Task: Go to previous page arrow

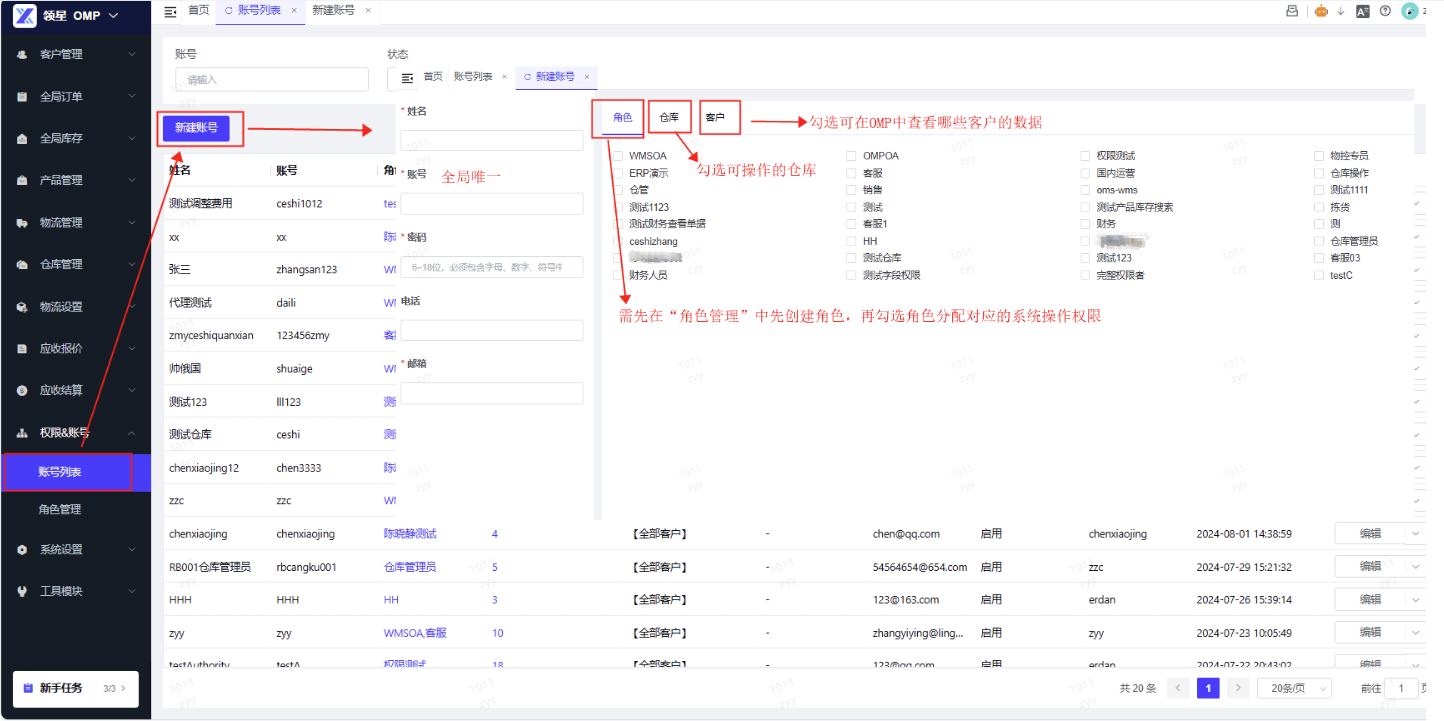Action: 1179,688
